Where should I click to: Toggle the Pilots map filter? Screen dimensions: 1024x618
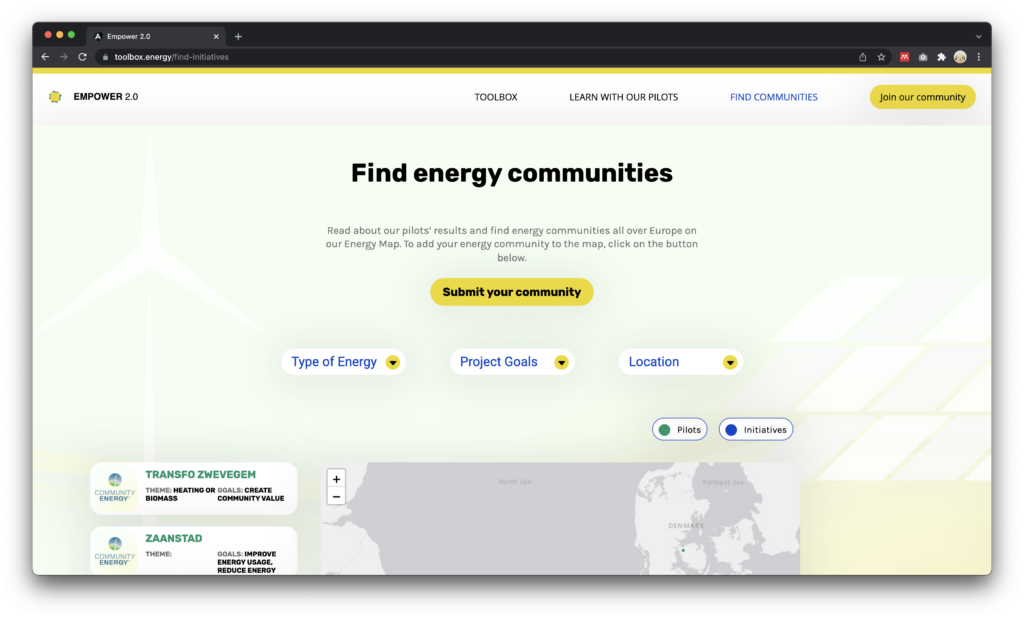[x=679, y=428]
